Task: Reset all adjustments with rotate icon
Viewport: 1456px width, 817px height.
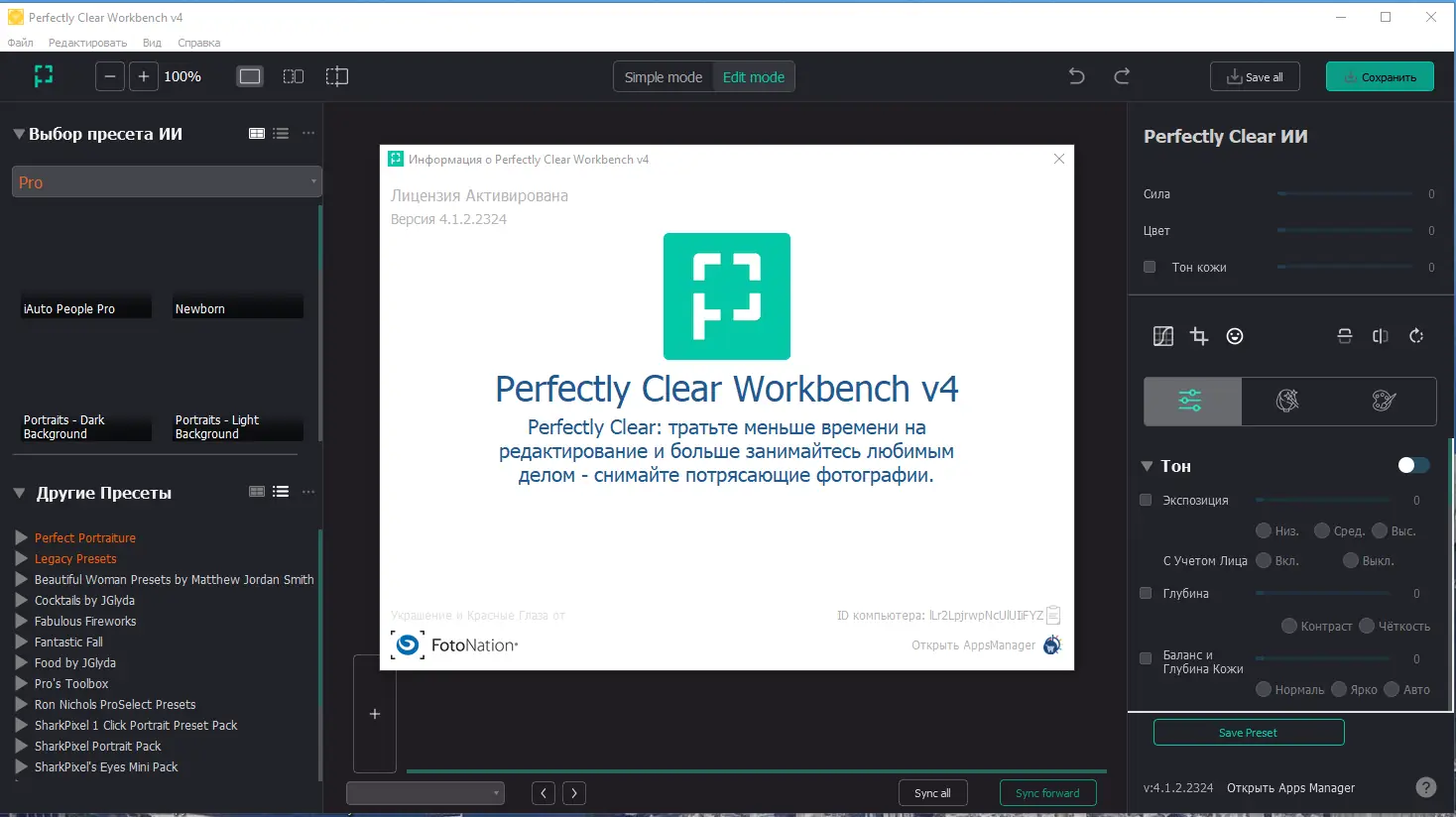Action: click(1416, 336)
